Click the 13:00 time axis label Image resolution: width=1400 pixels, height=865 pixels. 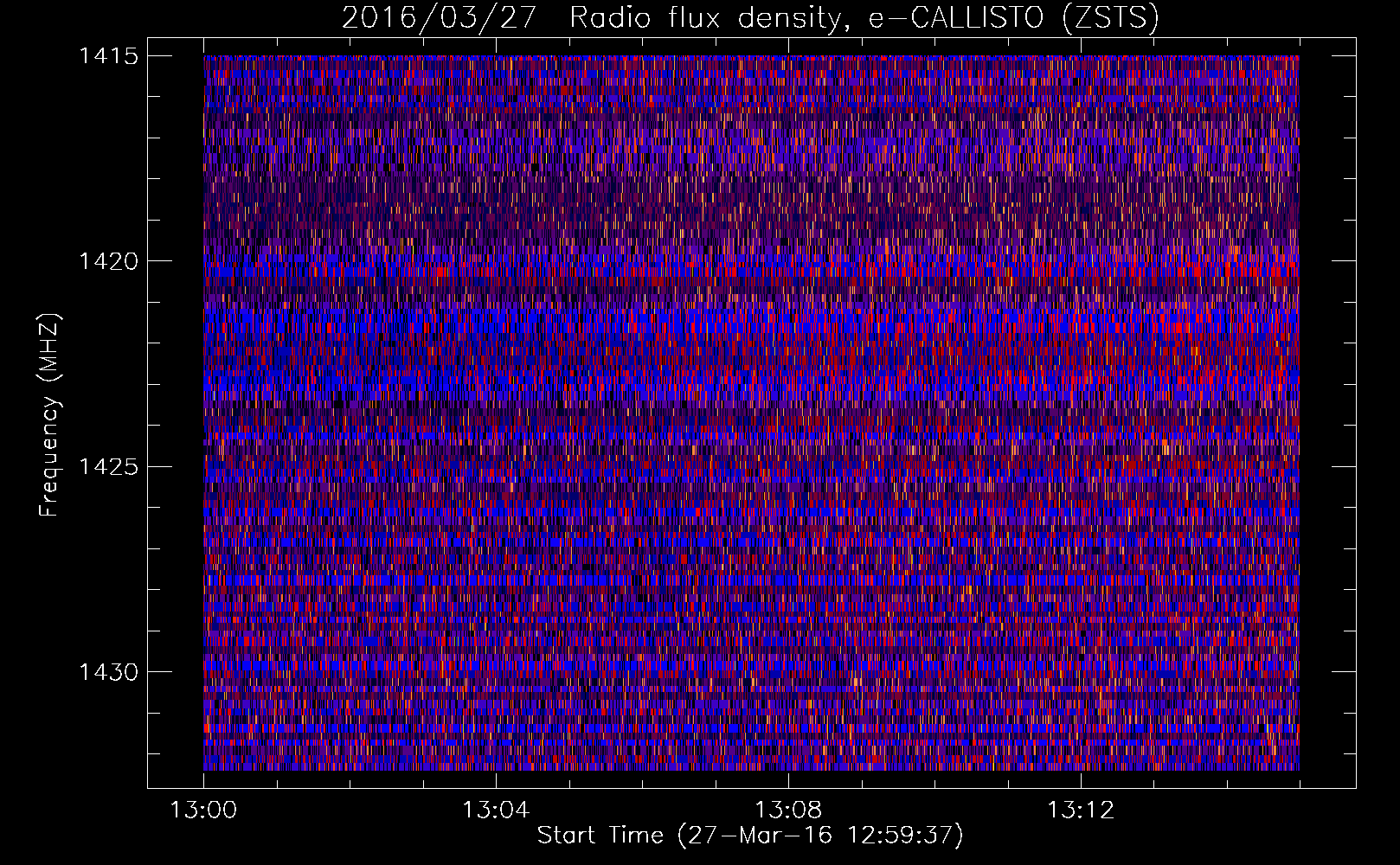[203, 811]
